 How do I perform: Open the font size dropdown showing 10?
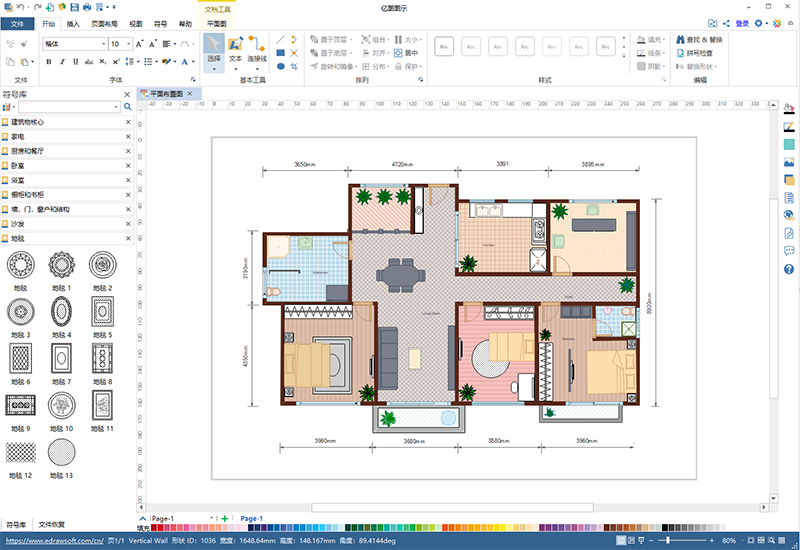(128, 44)
